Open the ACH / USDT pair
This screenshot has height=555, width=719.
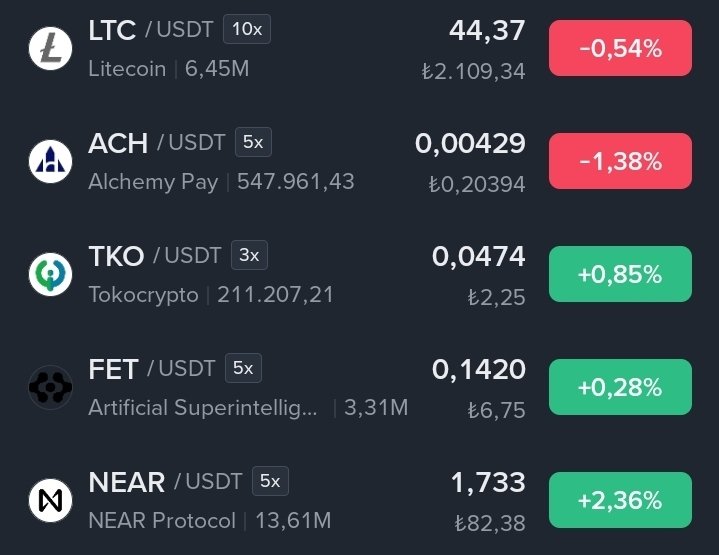pos(157,143)
